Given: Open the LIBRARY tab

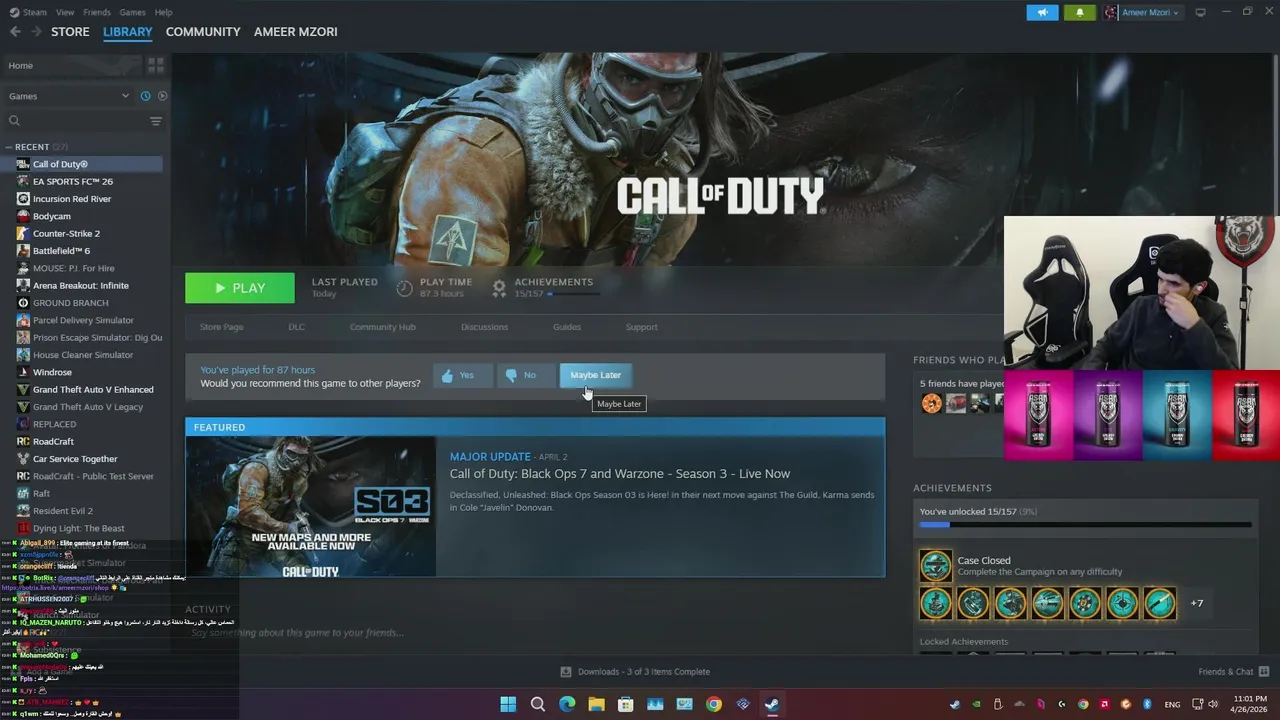Looking at the screenshot, I should pyautogui.click(x=128, y=32).
